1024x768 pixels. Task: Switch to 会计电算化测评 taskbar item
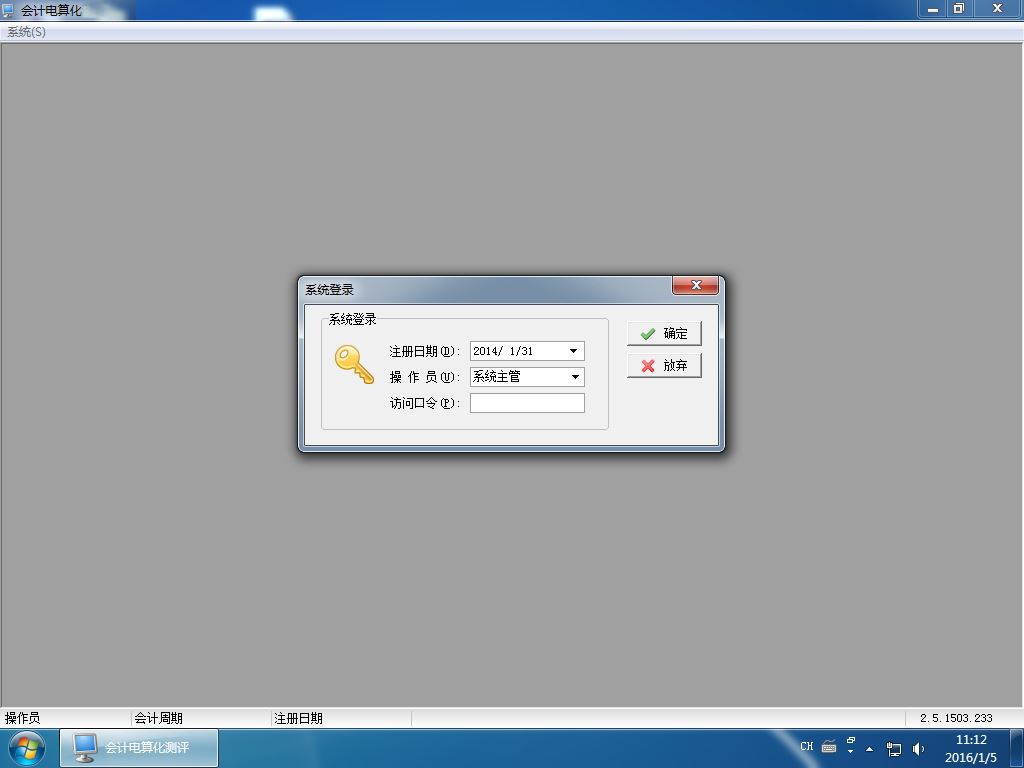click(x=139, y=748)
